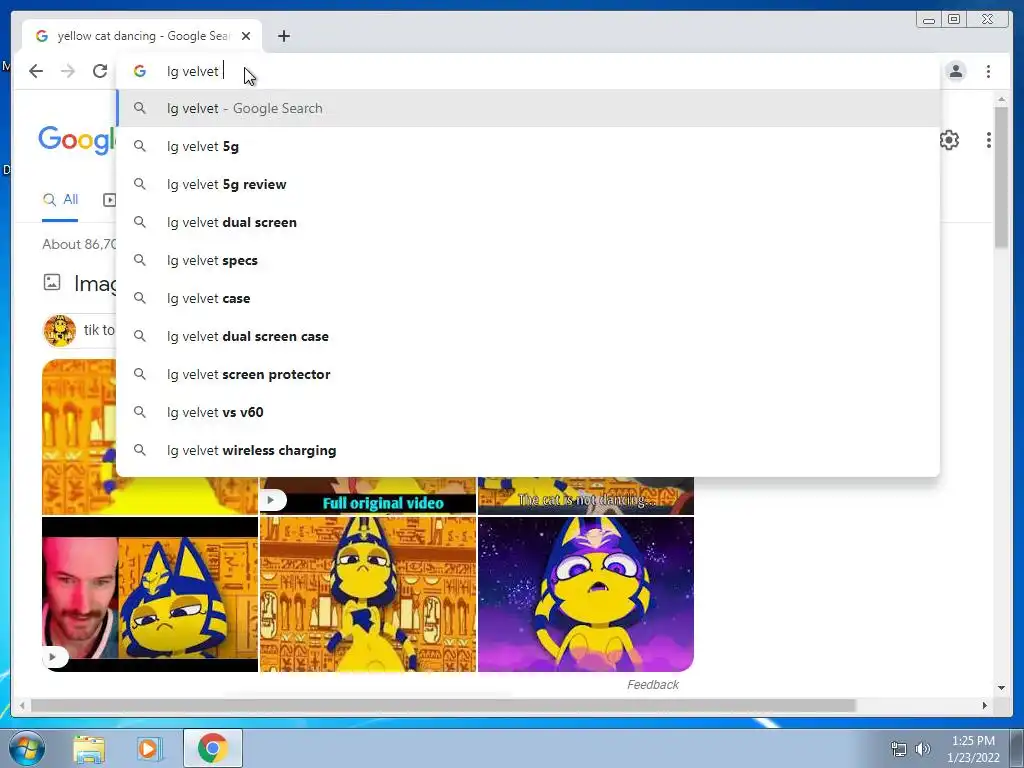Screen dimensions: 1024x768
Task: Choose suggestion 'lg velvet case'
Action: 528,298
